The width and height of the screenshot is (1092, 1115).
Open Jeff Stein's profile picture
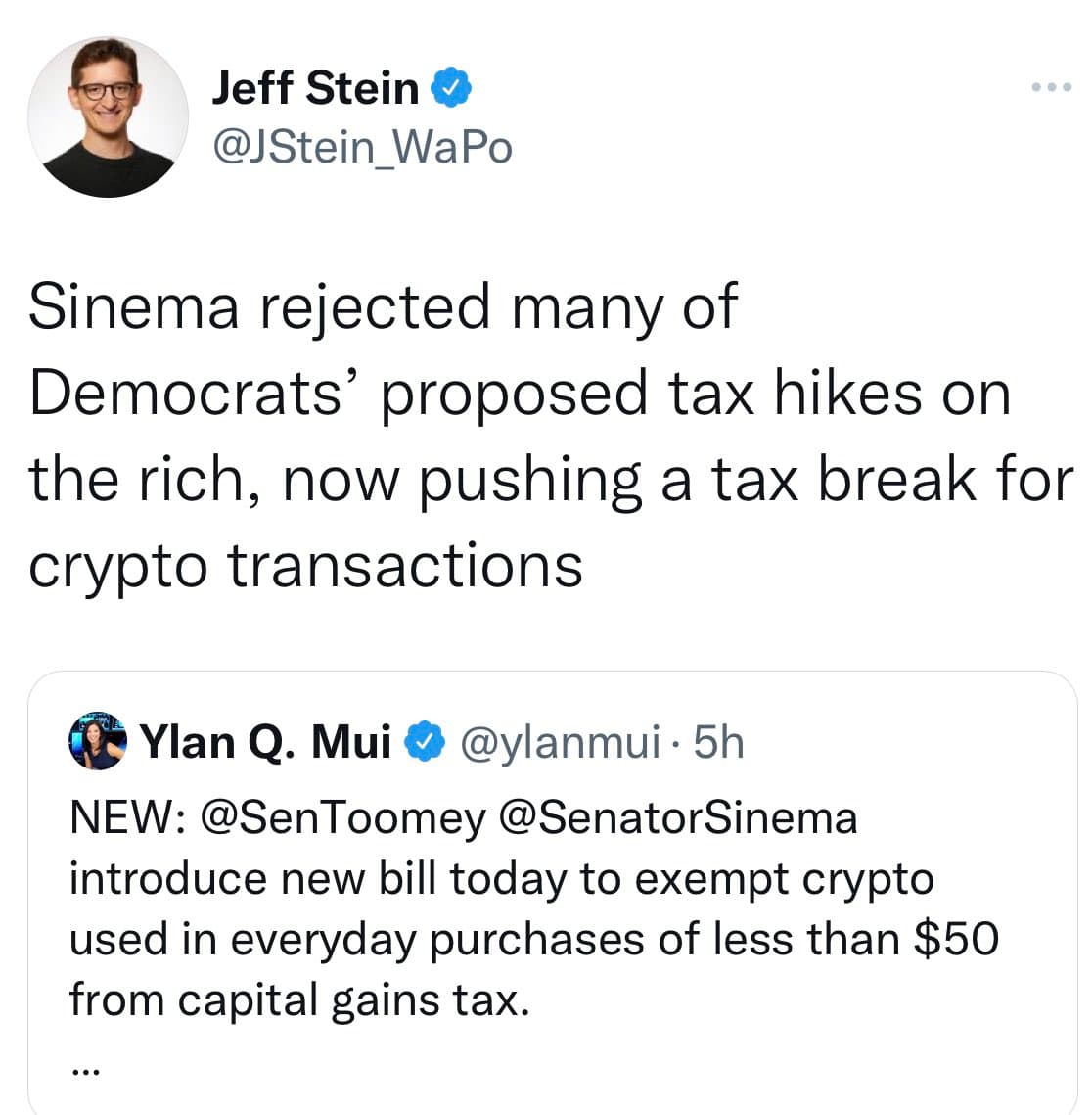(108, 116)
